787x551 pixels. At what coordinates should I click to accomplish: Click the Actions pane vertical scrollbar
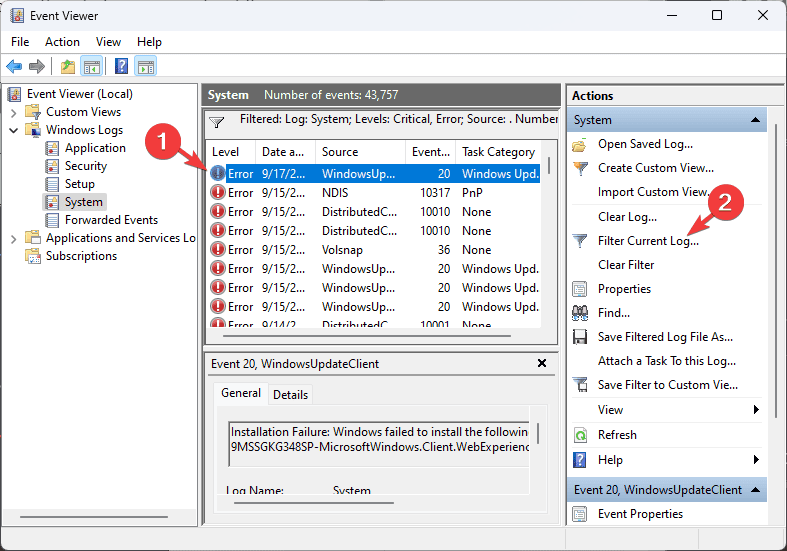click(776, 271)
